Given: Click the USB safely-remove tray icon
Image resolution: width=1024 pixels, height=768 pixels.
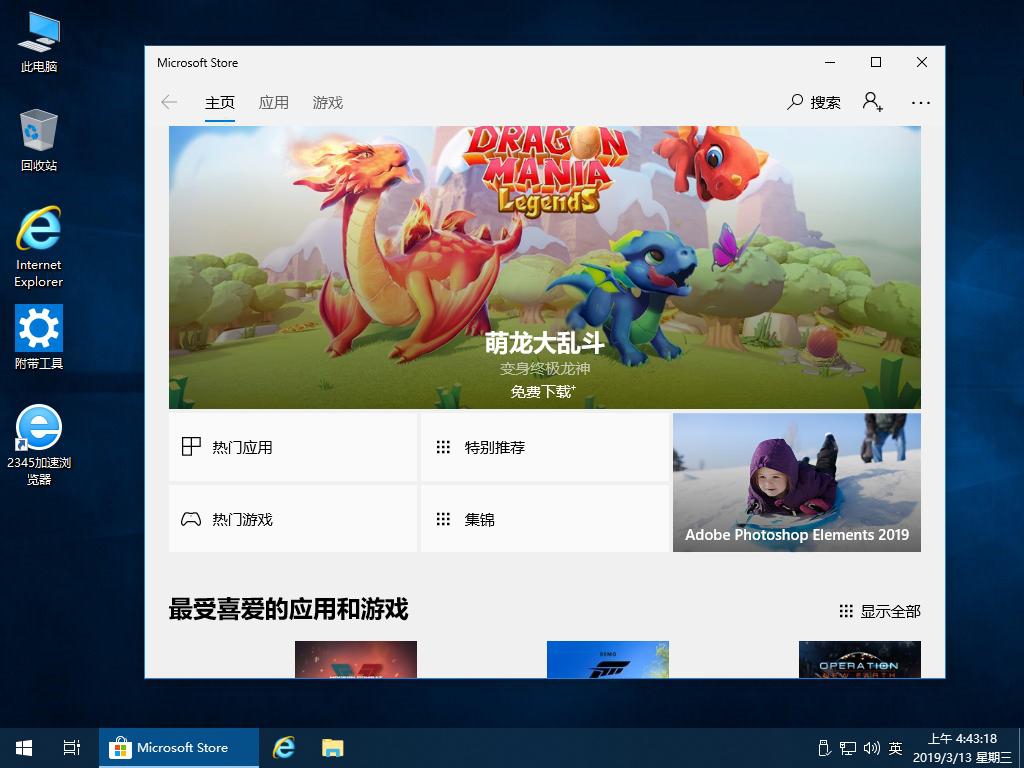Looking at the screenshot, I should coord(824,748).
